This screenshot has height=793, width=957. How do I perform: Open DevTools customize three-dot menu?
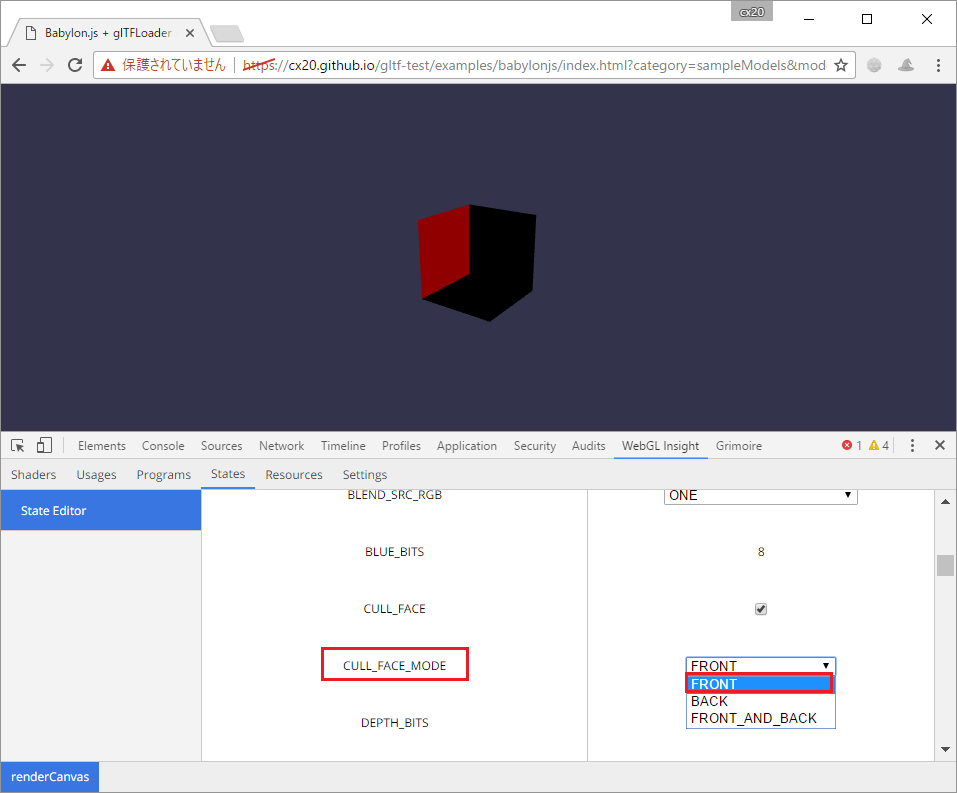tap(912, 446)
